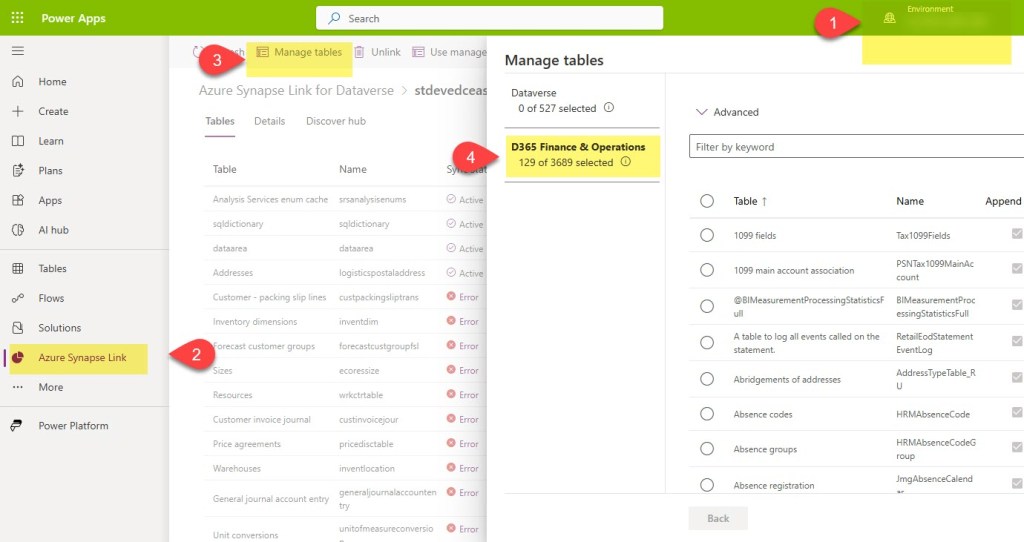Go to Home in the sidebar
1024x542 pixels.
[x=52, y=82]
